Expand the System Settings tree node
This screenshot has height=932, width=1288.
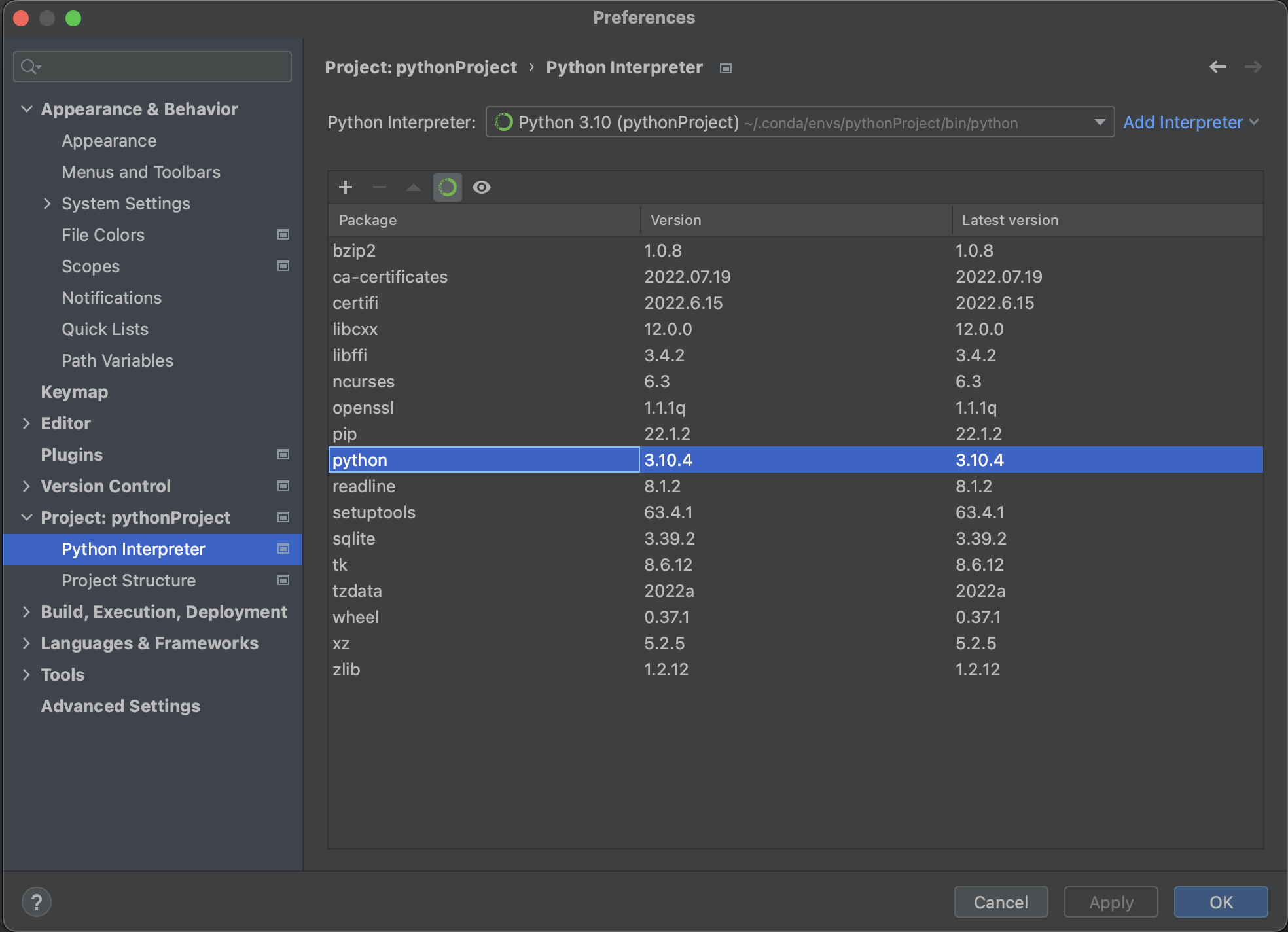pos(47,204)
